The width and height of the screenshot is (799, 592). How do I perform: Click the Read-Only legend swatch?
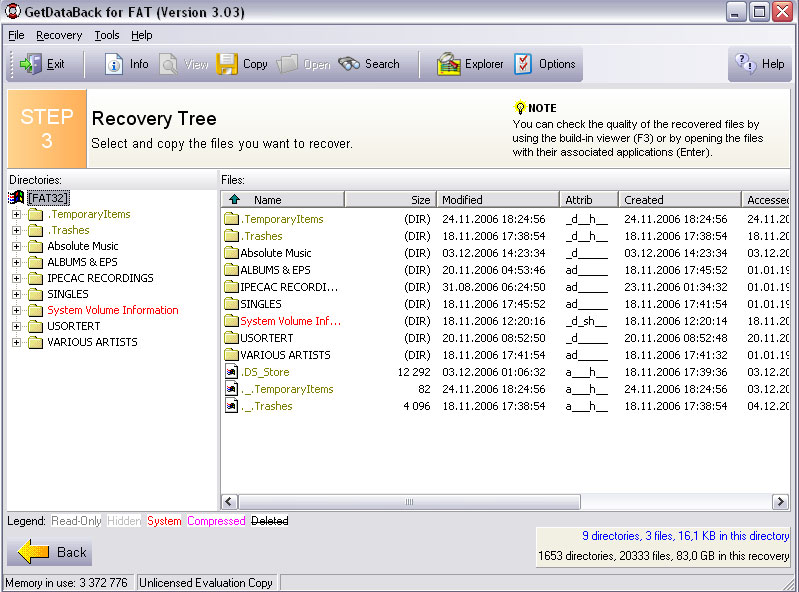coord(76,521)
